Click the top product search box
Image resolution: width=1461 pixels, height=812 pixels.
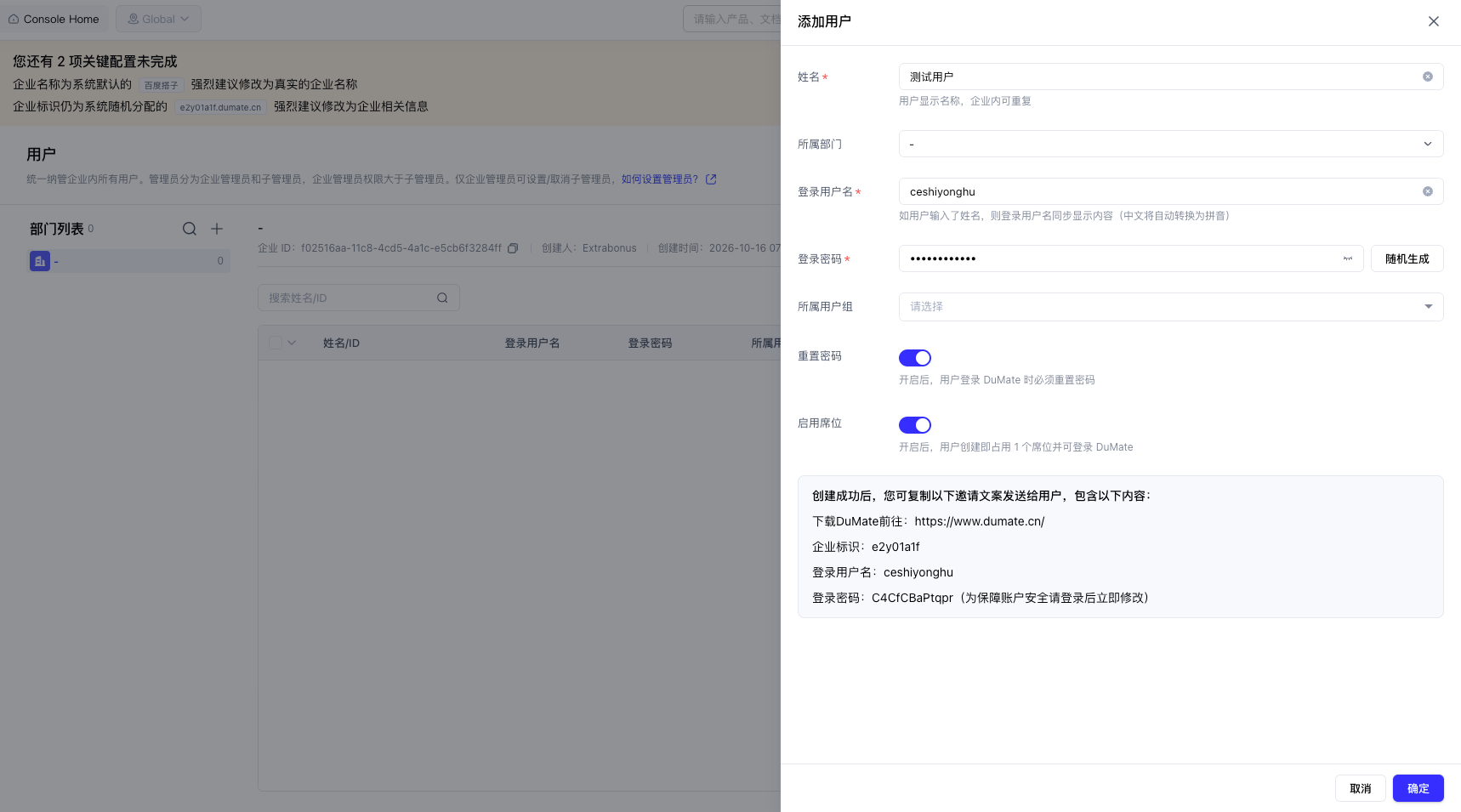(732, 19)
